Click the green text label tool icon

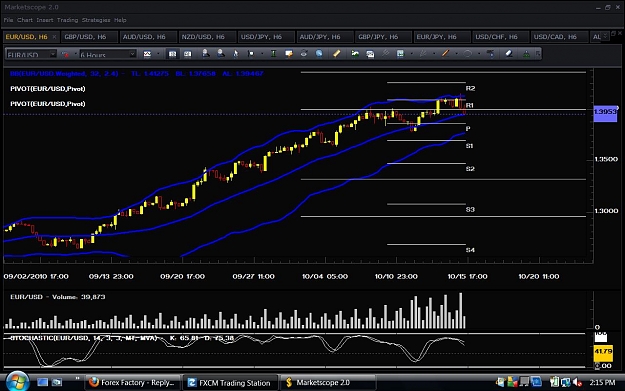(273, 53)
